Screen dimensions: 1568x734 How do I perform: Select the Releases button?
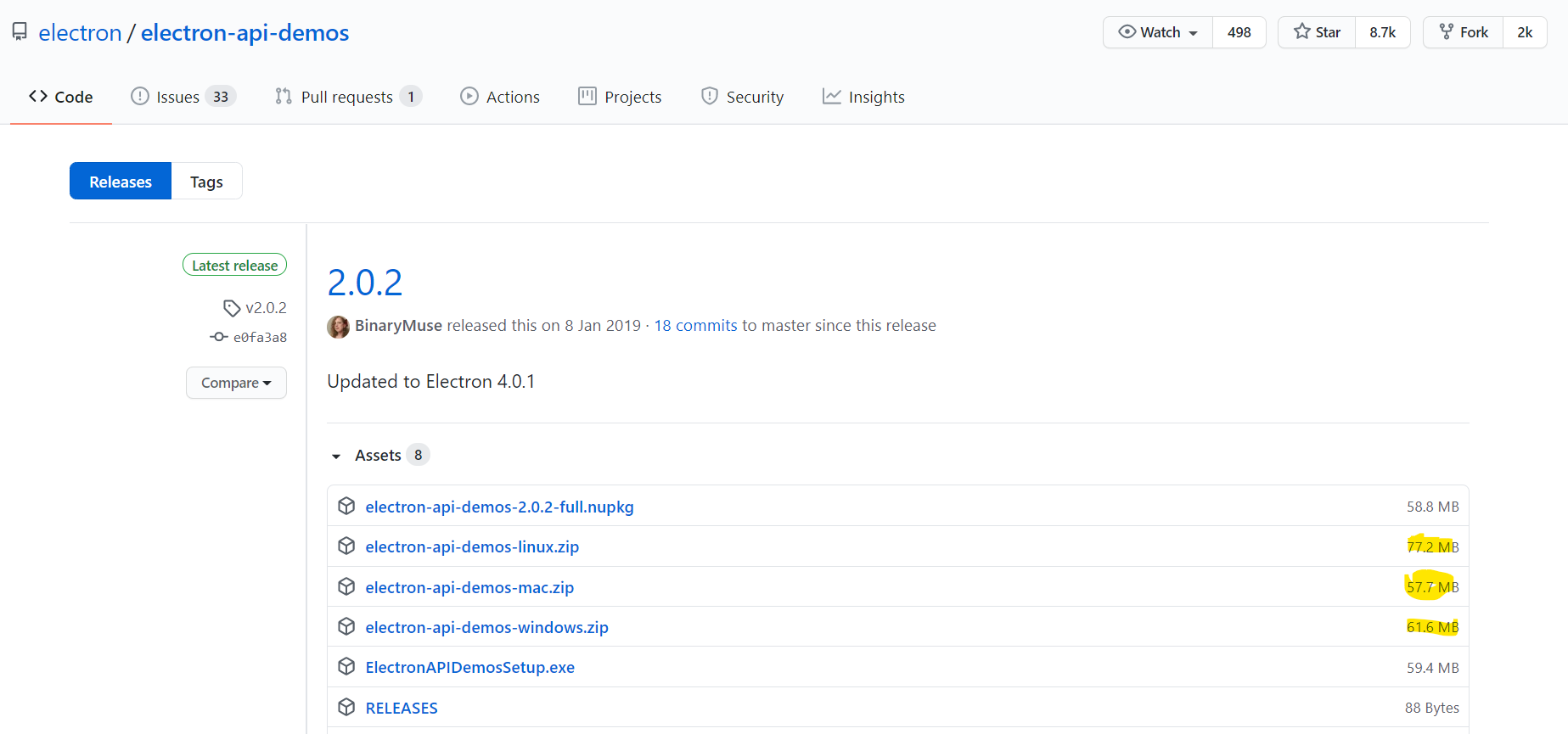tap(121, 181)
